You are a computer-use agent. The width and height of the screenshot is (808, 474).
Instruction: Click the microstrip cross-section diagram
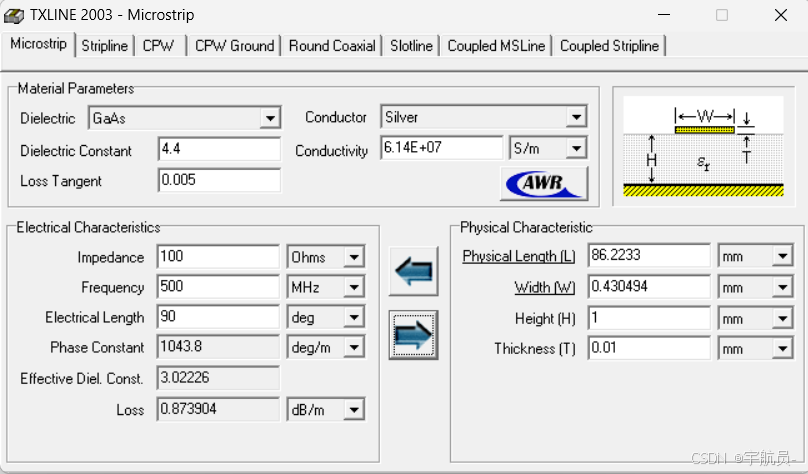coord(703,146)
